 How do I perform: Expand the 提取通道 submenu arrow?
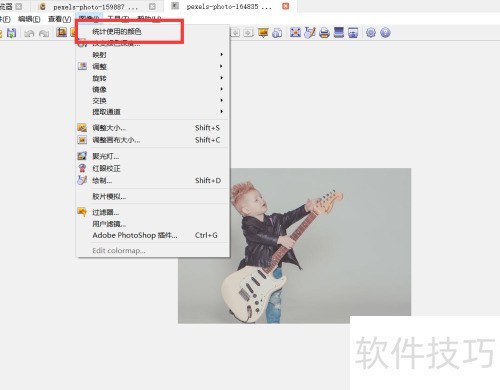(221, 111)
